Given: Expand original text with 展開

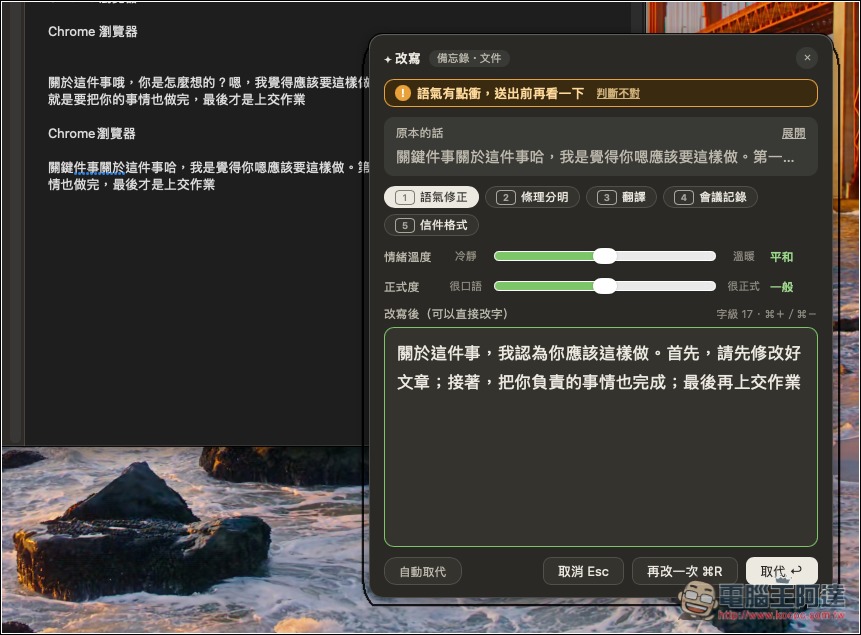Looking at the screenshot, I should [x=793, y=133].
